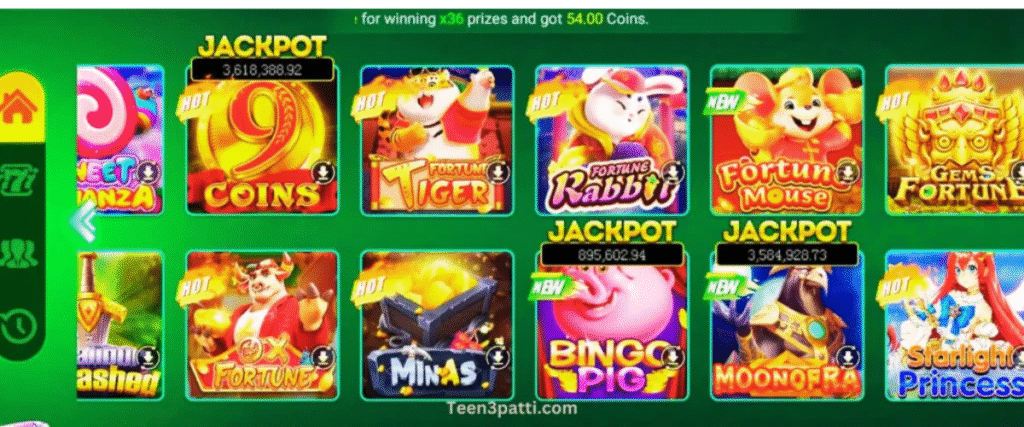Click the Moon of Ra jackpot amount

[787, 255]
